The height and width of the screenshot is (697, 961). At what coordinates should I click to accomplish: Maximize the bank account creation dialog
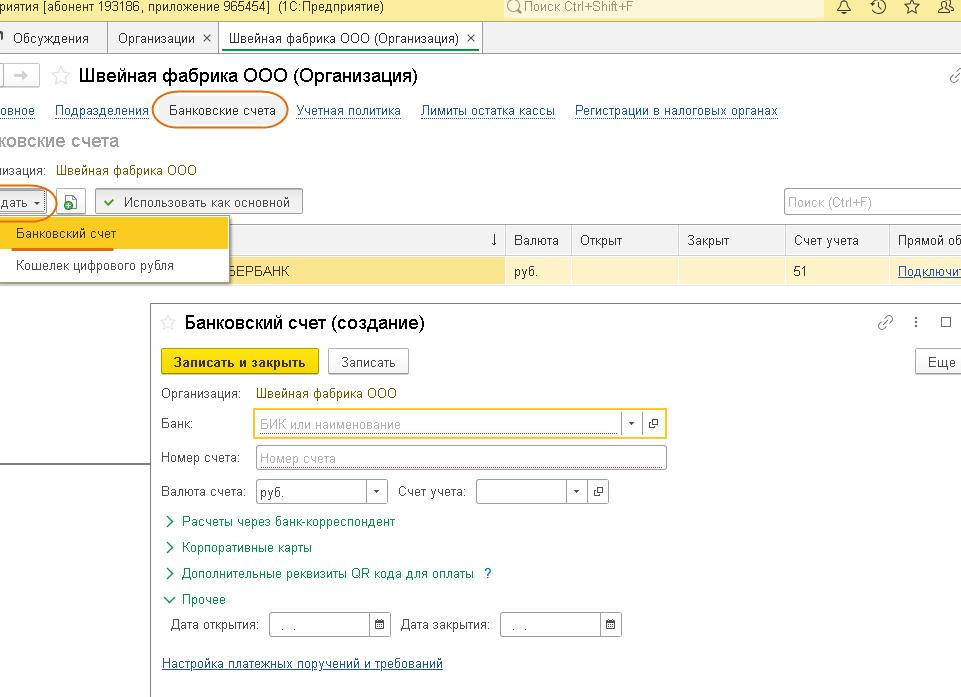[946, 322]
